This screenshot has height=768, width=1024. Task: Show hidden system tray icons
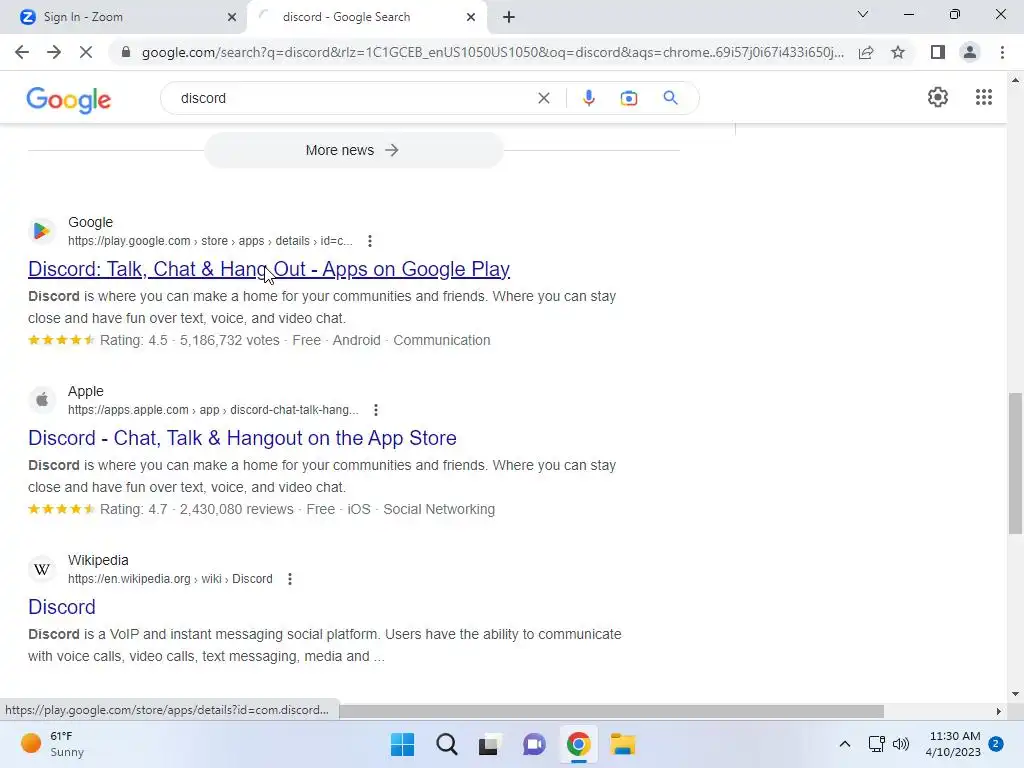pyautogui.click(x=844, y=744)
